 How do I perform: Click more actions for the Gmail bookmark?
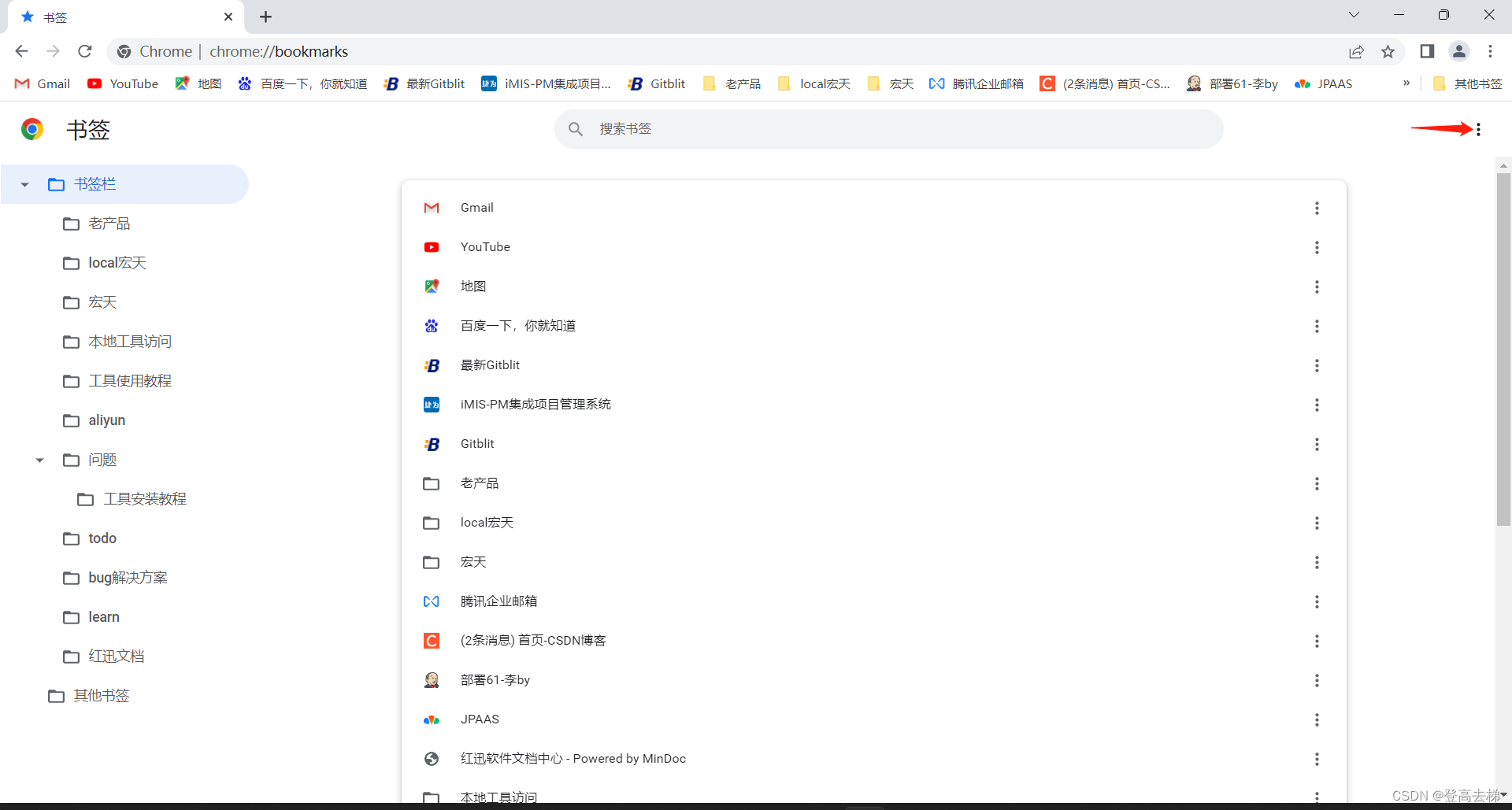coord(1317,208)
